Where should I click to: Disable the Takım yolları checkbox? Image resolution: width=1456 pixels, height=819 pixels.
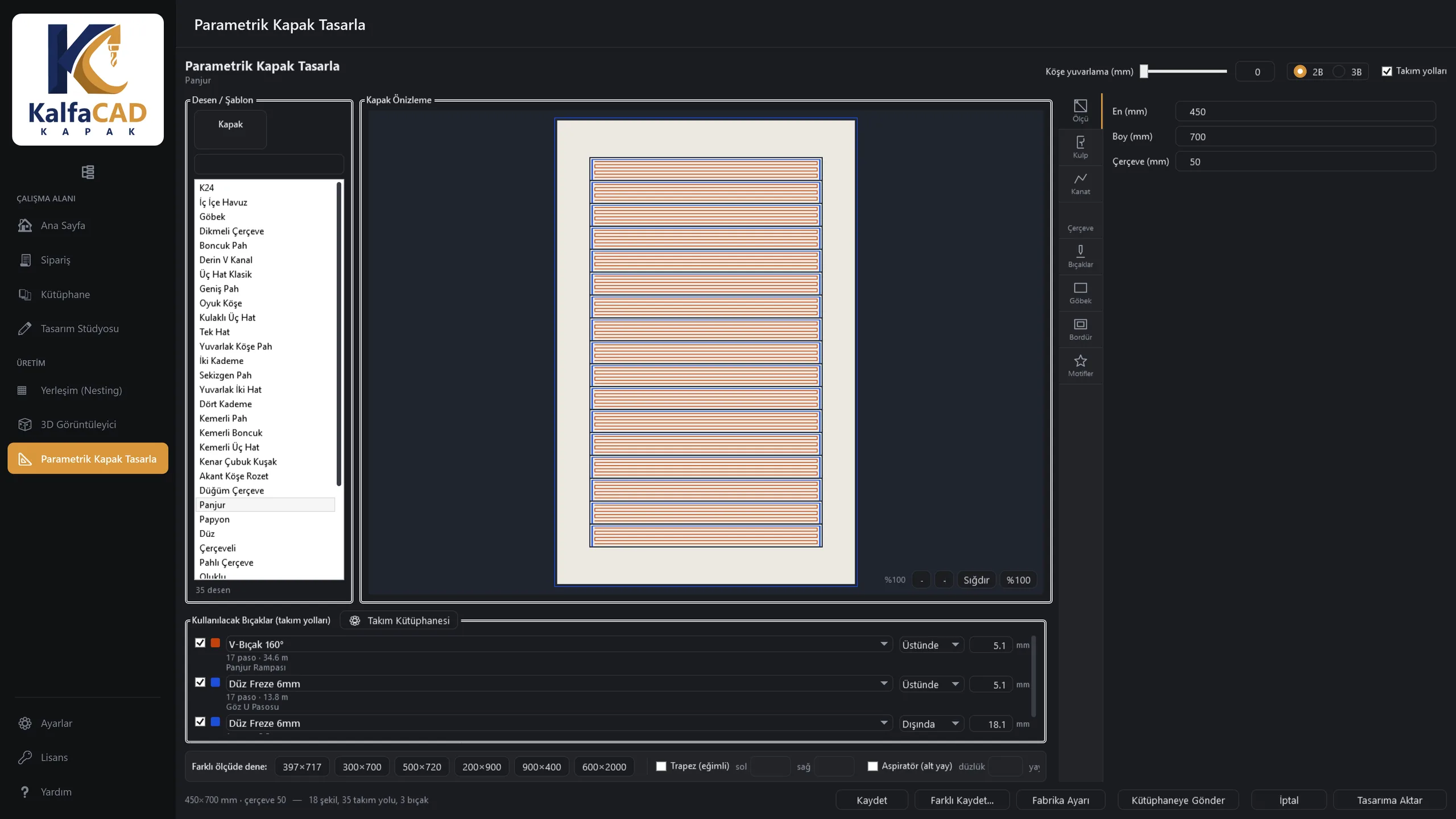pyautogui.click(x=1387, y=71)
